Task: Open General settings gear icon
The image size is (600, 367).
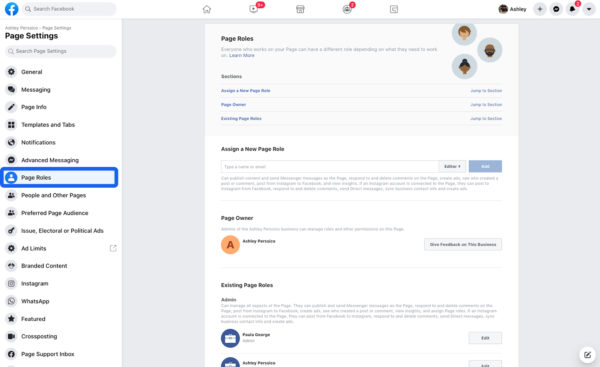Action: coord(11,72)
